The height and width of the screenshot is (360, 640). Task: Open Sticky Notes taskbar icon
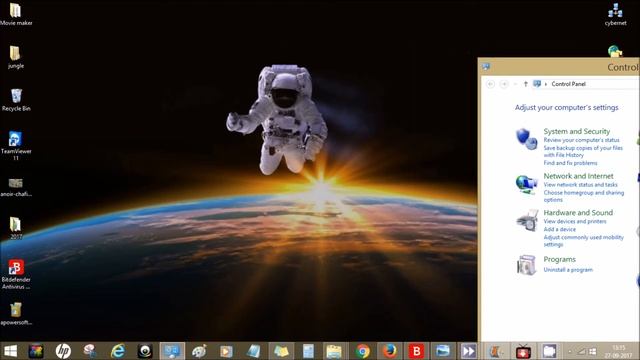click(x=281, y=351)
